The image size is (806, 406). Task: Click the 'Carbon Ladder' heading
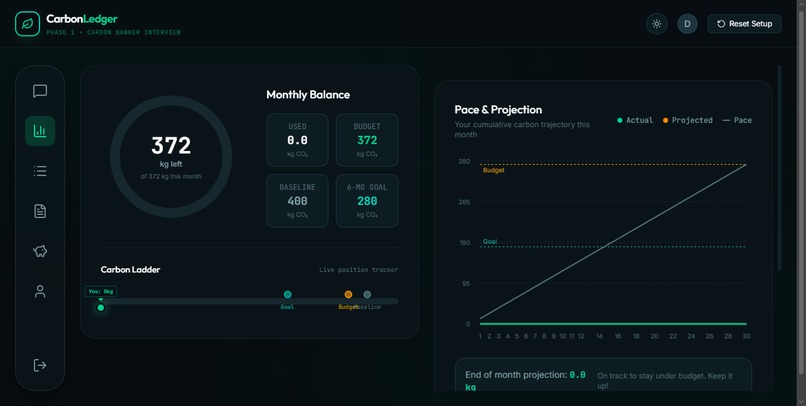pyautogui.click(x=131, y=269)
